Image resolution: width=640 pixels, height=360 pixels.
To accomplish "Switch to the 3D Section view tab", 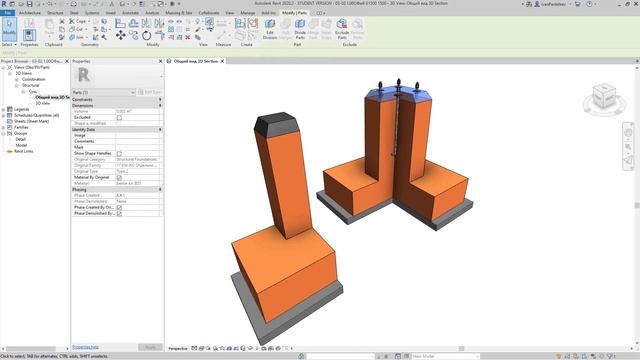I will (x=196, y=61).
